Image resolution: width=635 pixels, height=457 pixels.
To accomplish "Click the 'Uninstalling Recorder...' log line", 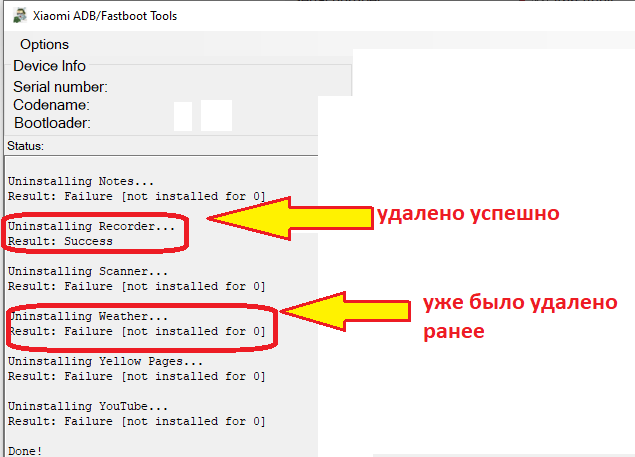I will [x=91, y=226].
